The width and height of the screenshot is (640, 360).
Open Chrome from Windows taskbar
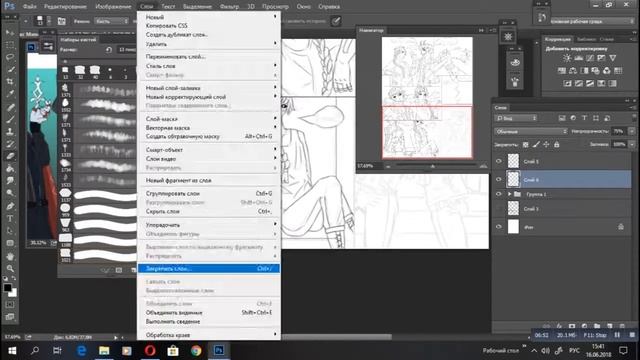[x=196, y=351]
